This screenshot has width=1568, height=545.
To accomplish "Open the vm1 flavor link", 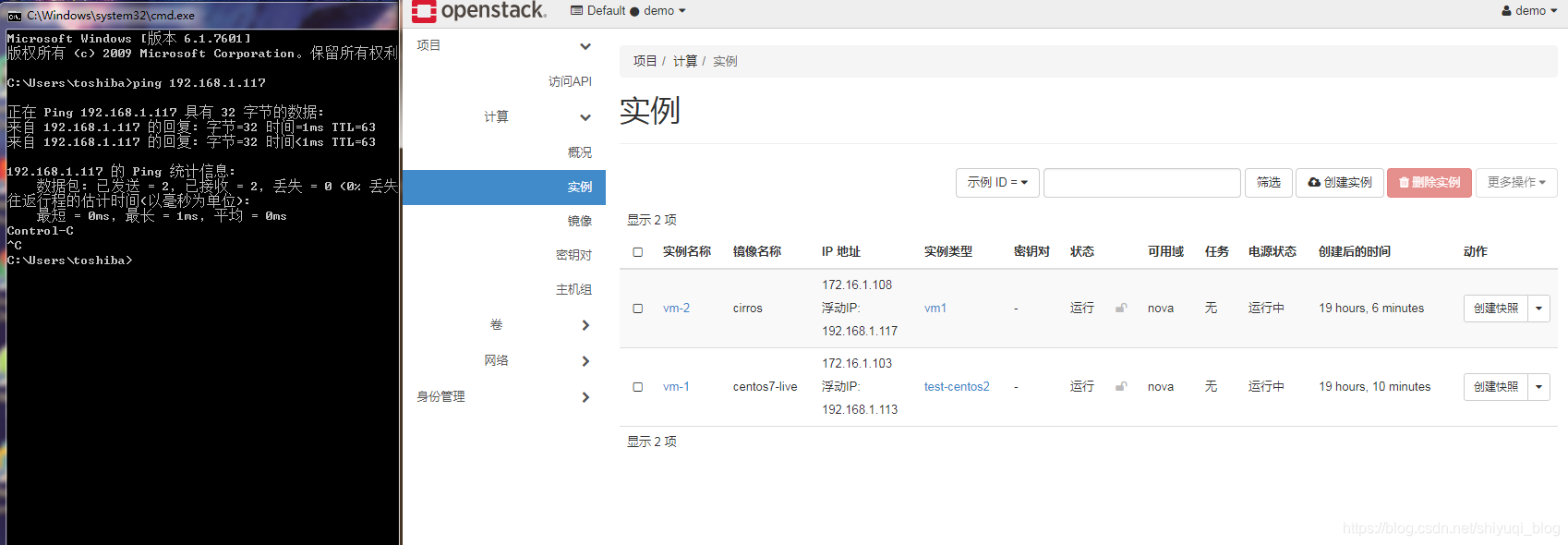I will [x=935, y=309].
